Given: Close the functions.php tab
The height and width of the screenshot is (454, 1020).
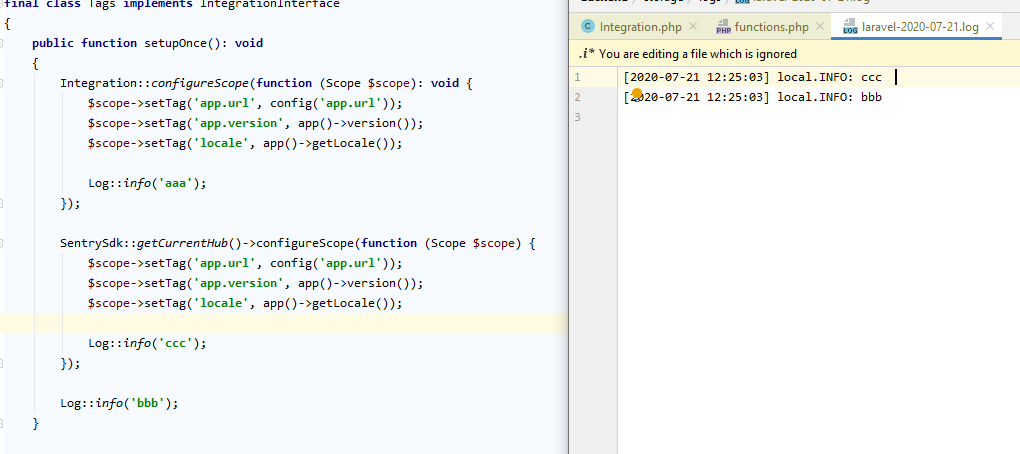Looking at the screenshot, I should pyautogui.click(x=820, y=27).
